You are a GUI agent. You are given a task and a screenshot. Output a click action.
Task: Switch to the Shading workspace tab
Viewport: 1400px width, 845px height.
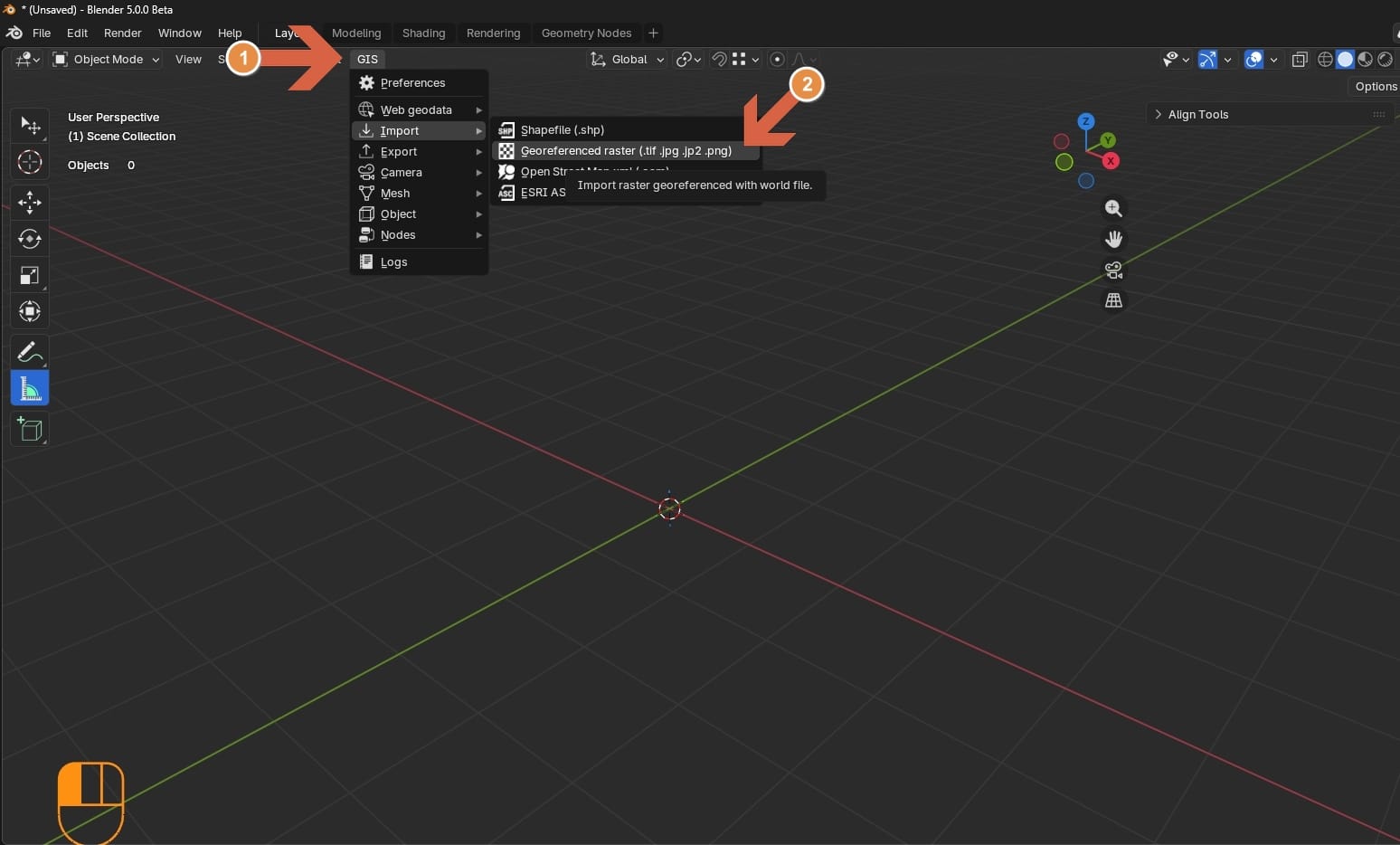tap(424, 33)
